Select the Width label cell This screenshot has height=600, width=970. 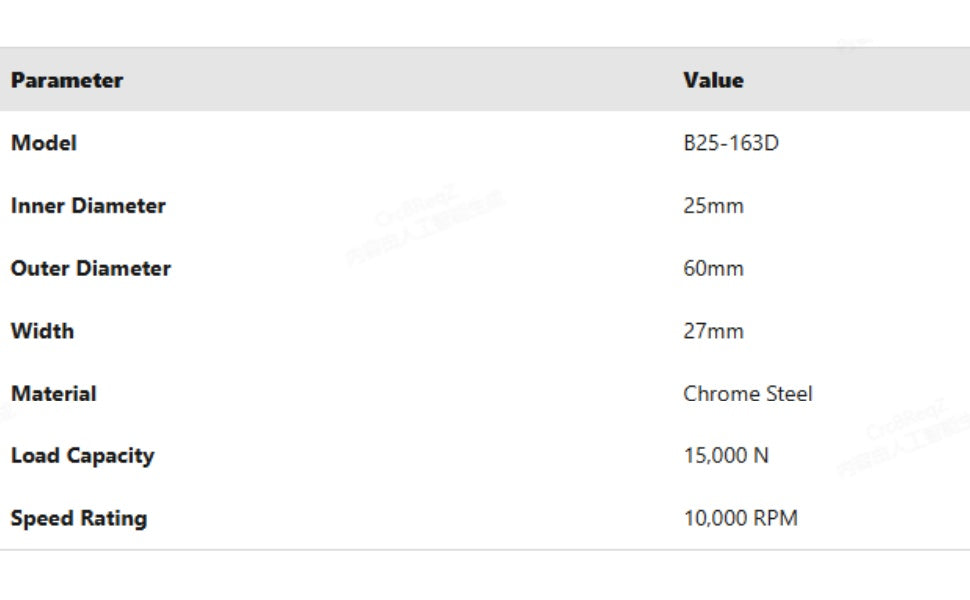(42, 331)
